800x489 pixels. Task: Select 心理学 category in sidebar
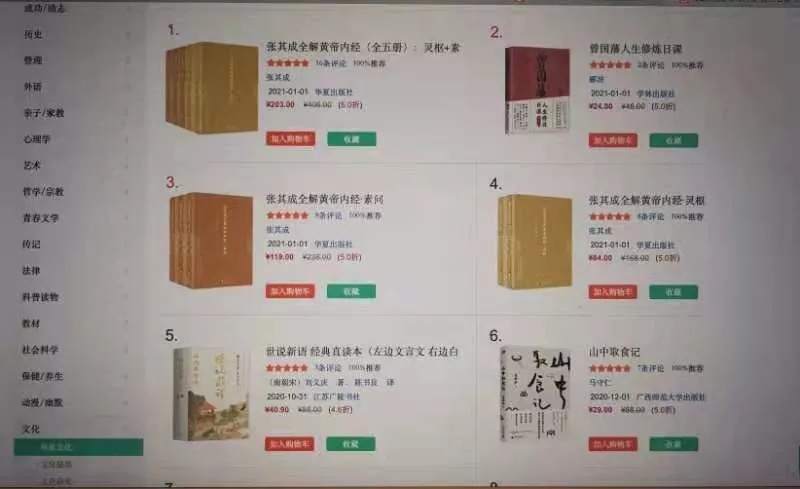coord(37,139)
